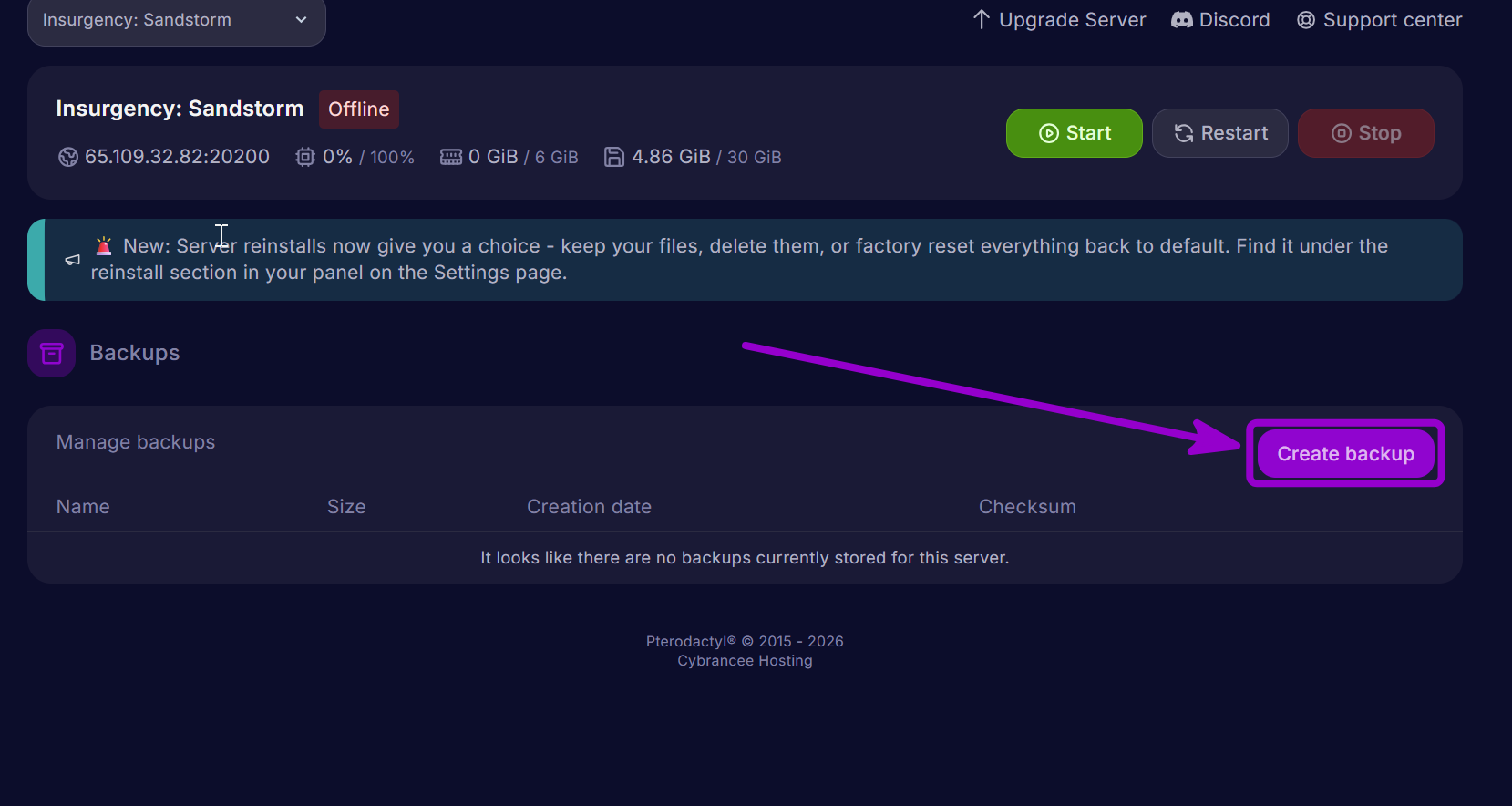Click the Upgrade Server link

(x=1059, y=20)
